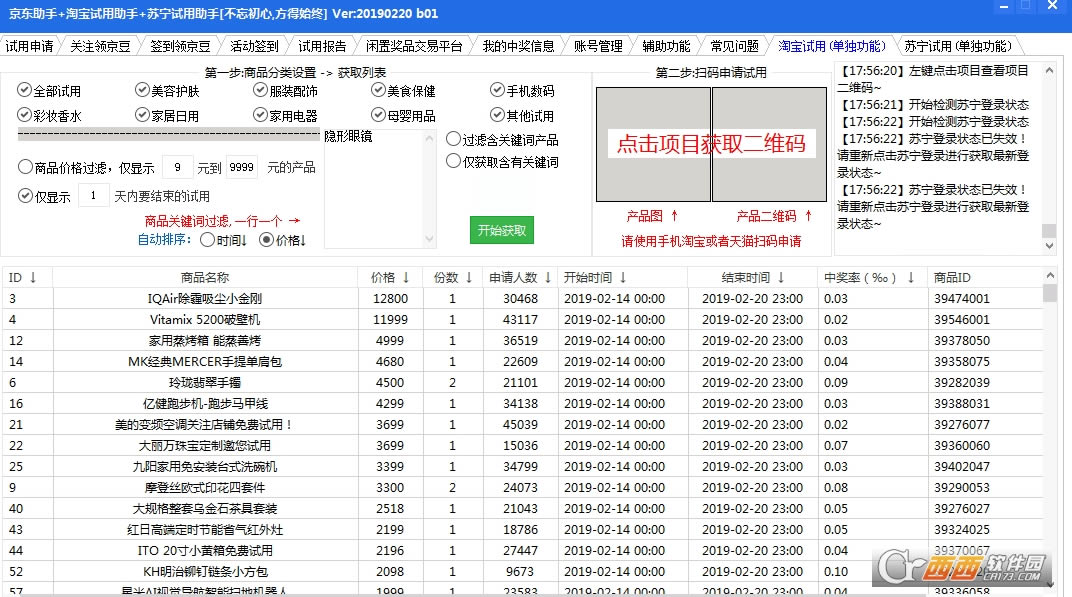Viewport: 1072px width, 597px height.
Task: Toggle the 家居日用 checkbox
Action: (x=142, y=115)
